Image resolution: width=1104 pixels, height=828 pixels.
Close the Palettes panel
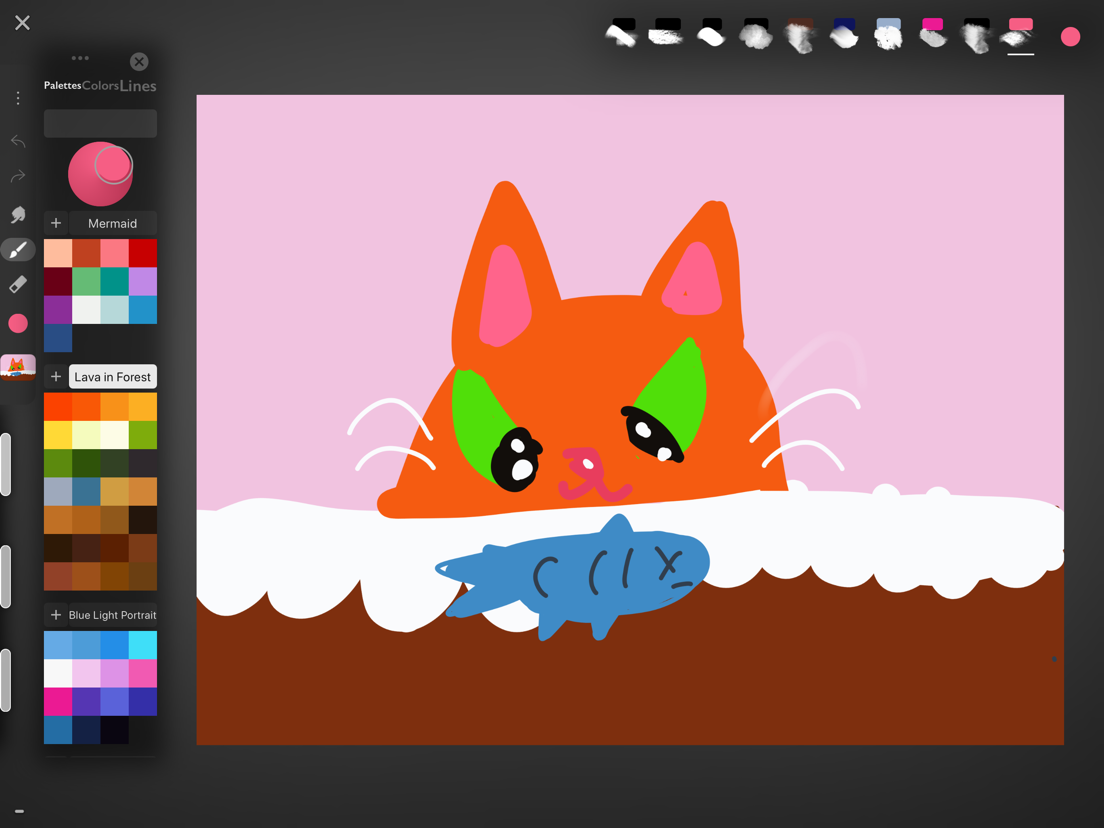139,61
